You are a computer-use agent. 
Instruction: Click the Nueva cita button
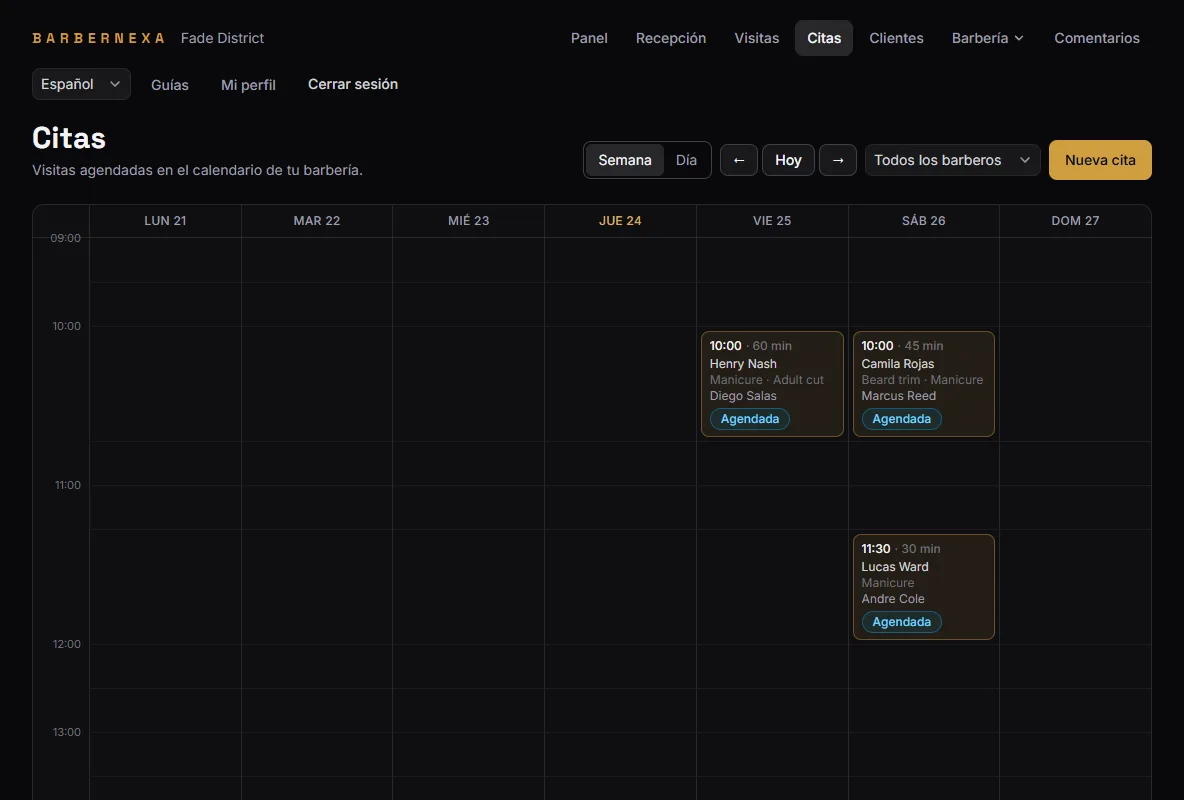click(x=1100, y=160)
